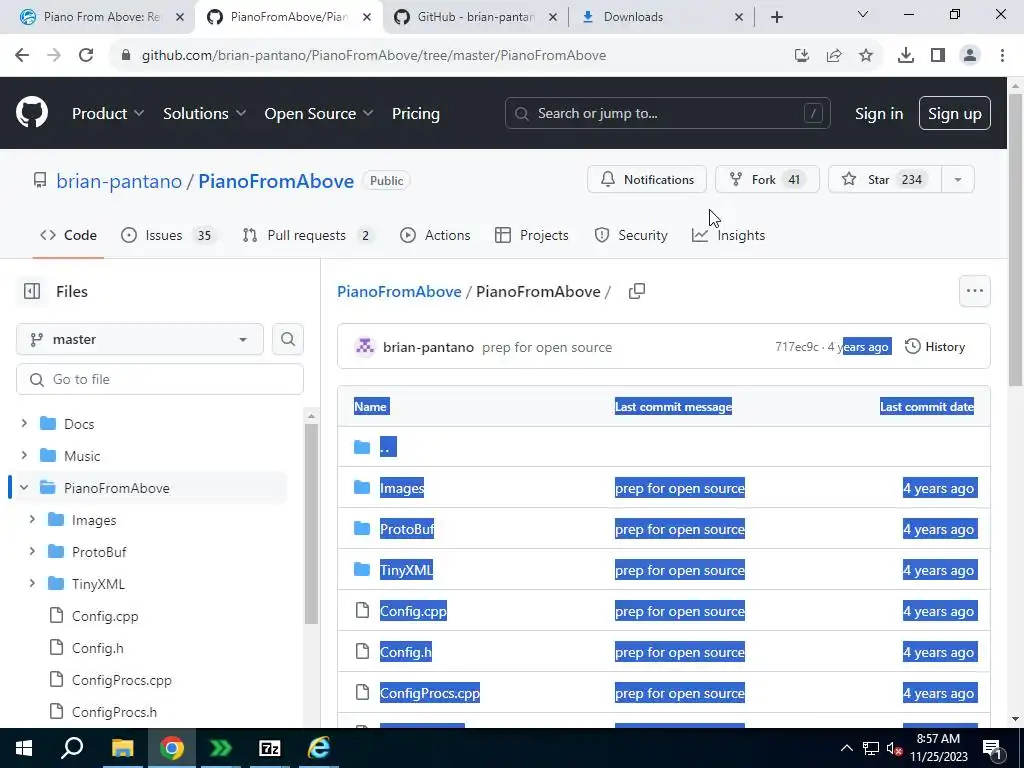Viewport: 1024px width, 768px height.
Task: Open the Chrome tab search dropdown
Action: (863, 14)
